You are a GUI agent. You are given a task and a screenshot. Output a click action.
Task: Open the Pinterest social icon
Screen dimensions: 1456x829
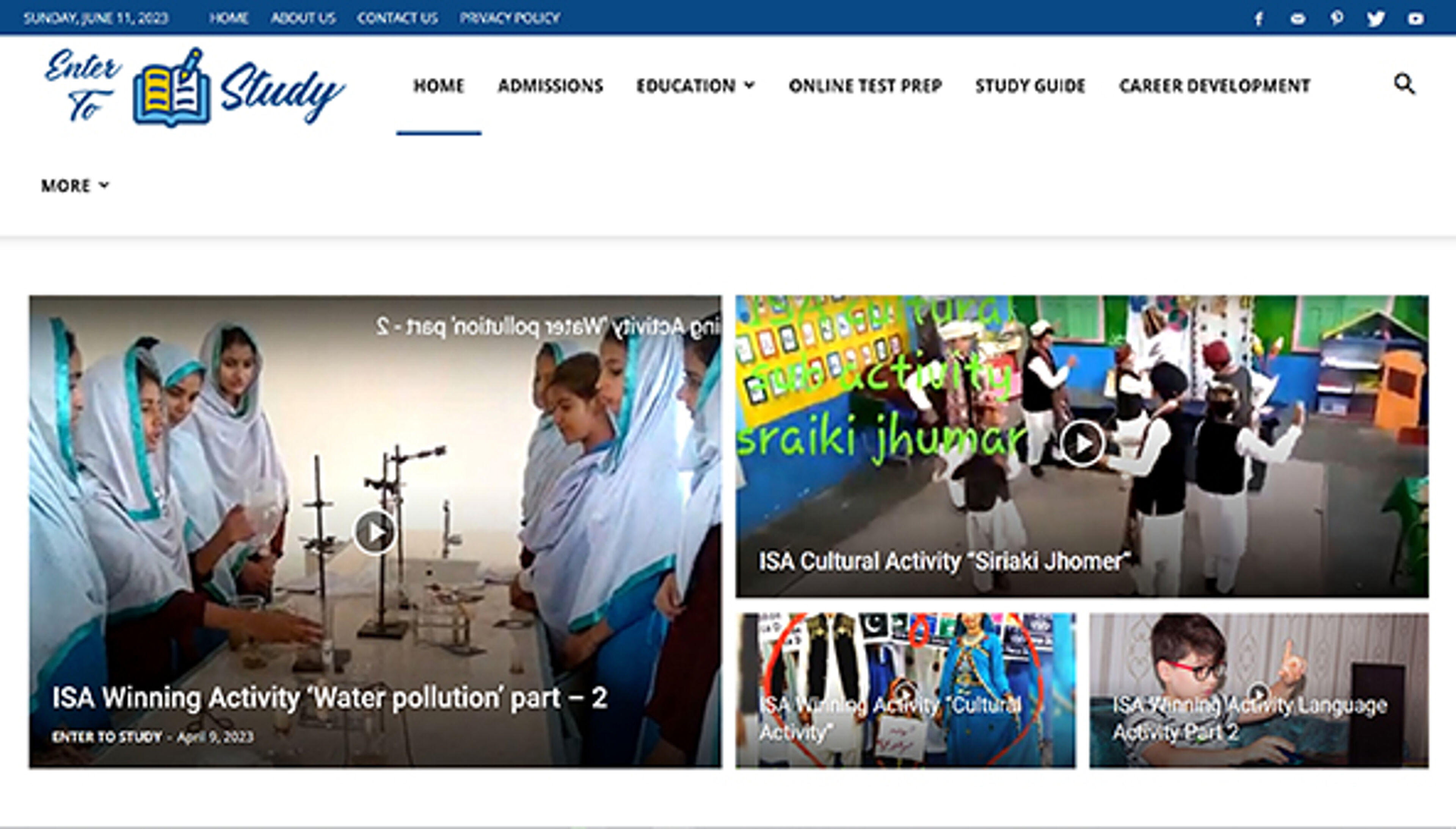tap(1337, 18)
